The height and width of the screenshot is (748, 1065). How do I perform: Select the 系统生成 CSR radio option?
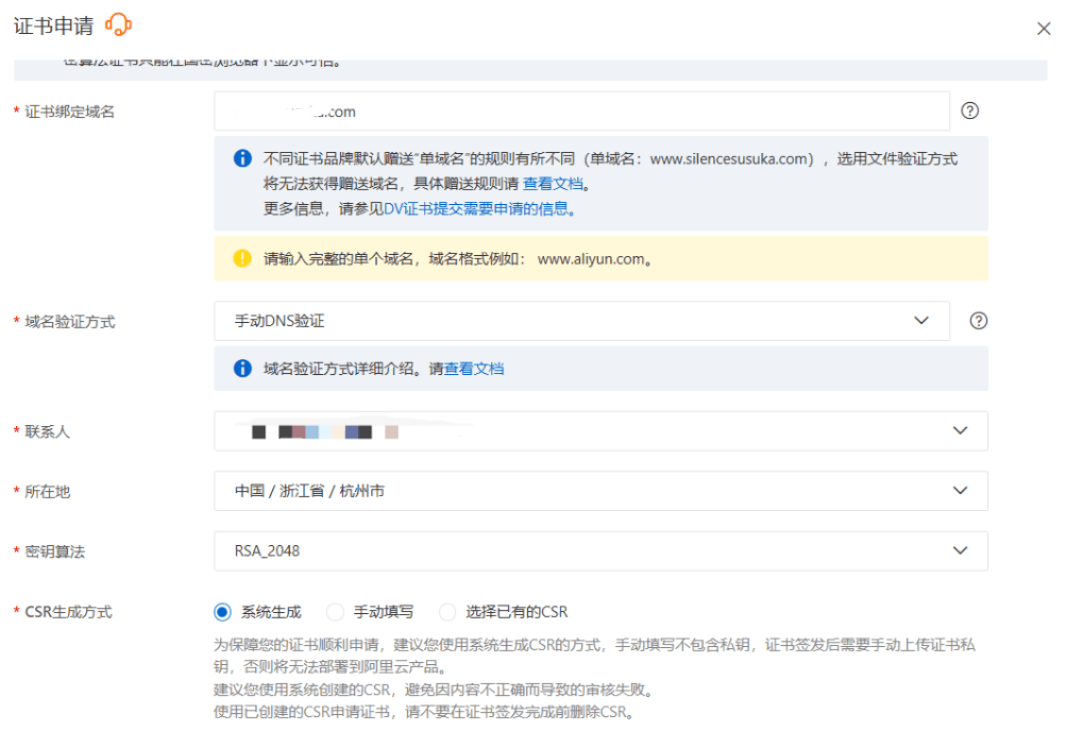(x=223, y=612)
